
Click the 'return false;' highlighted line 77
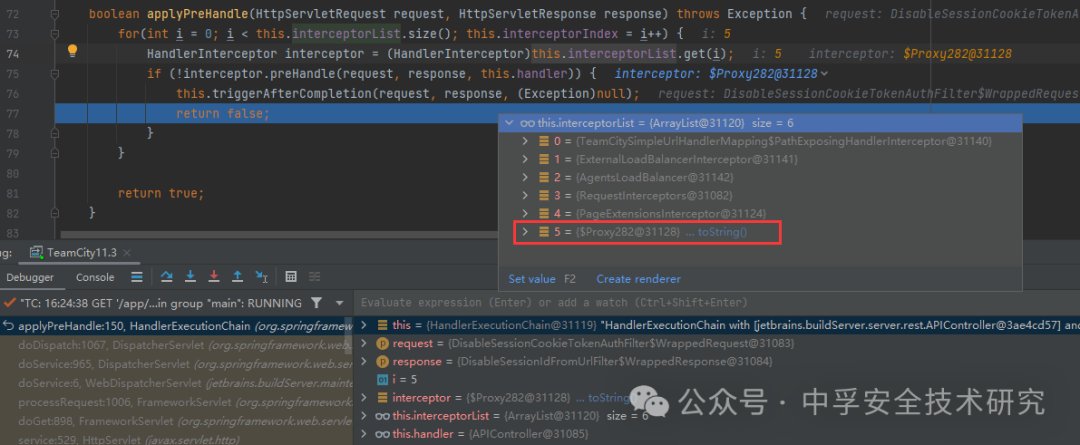click(x=222, y=114)
